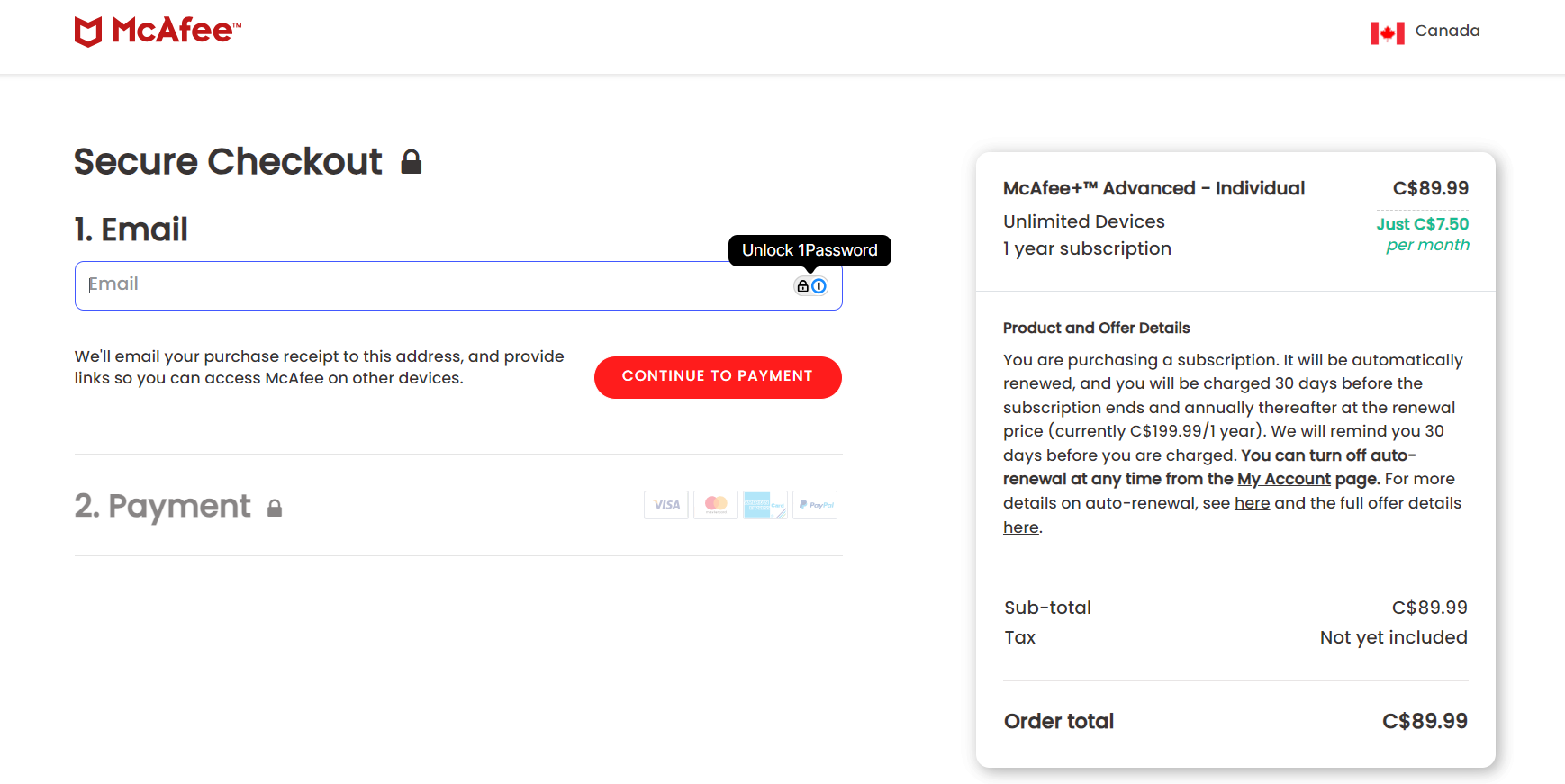This screenshot has width=1565, height=784.
Task: Click the 1. Email section heading
Action: [x=131, y=230]
